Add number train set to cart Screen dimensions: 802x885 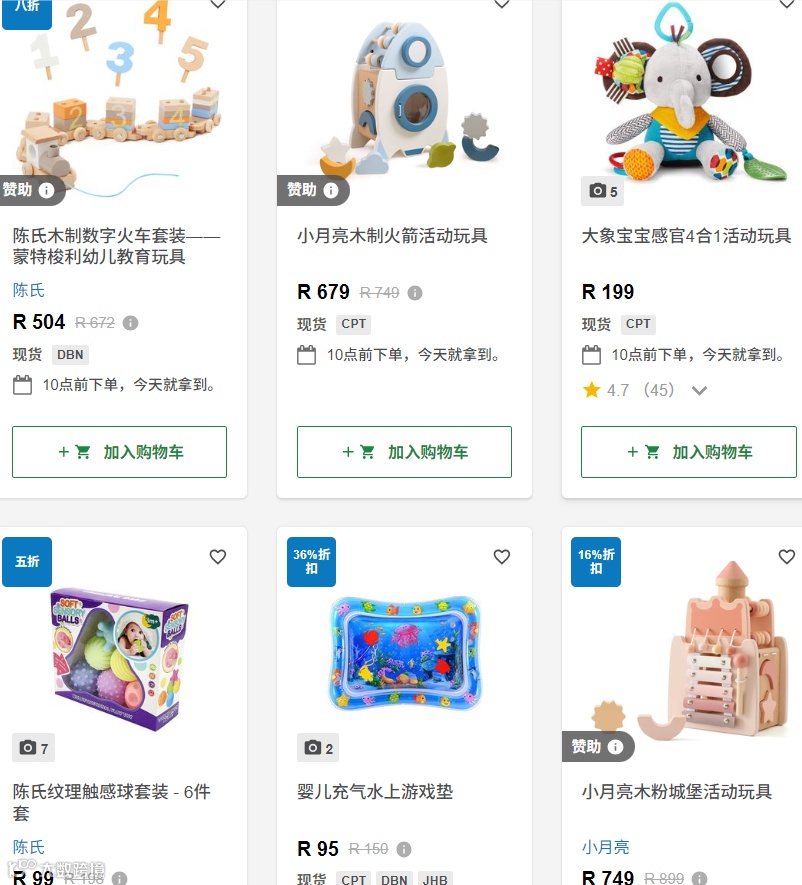point(120,452)
